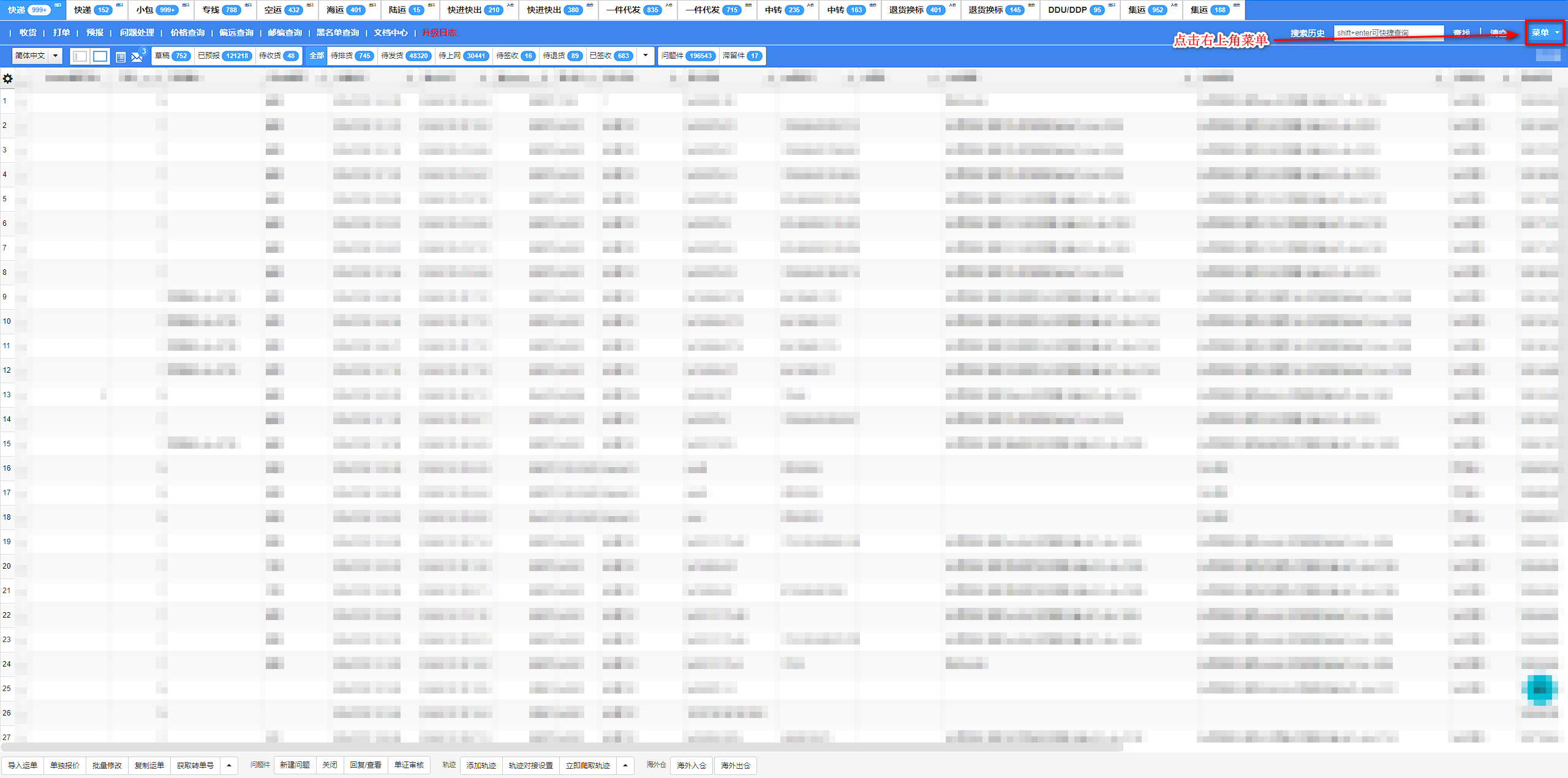
Task: Open 邮编查询
Action: pyautogui.click(x=285, y=32)
